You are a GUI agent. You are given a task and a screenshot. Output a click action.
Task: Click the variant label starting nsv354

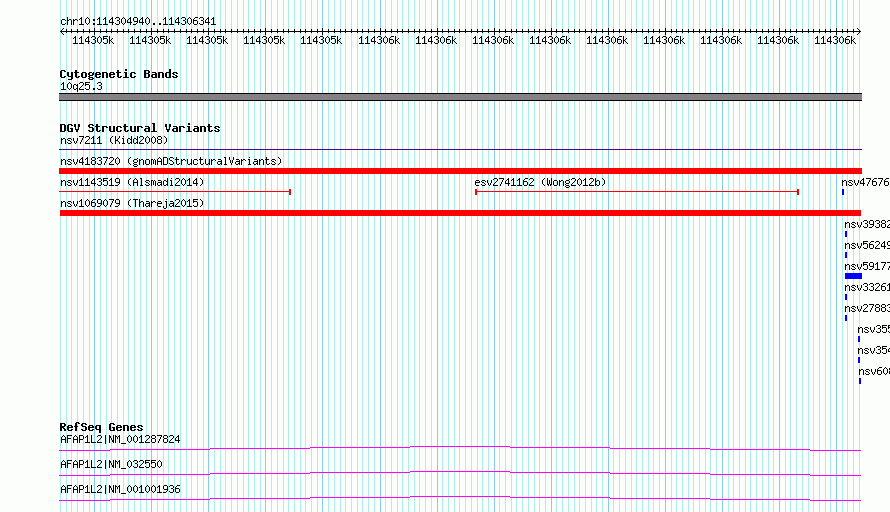point(874,350)
